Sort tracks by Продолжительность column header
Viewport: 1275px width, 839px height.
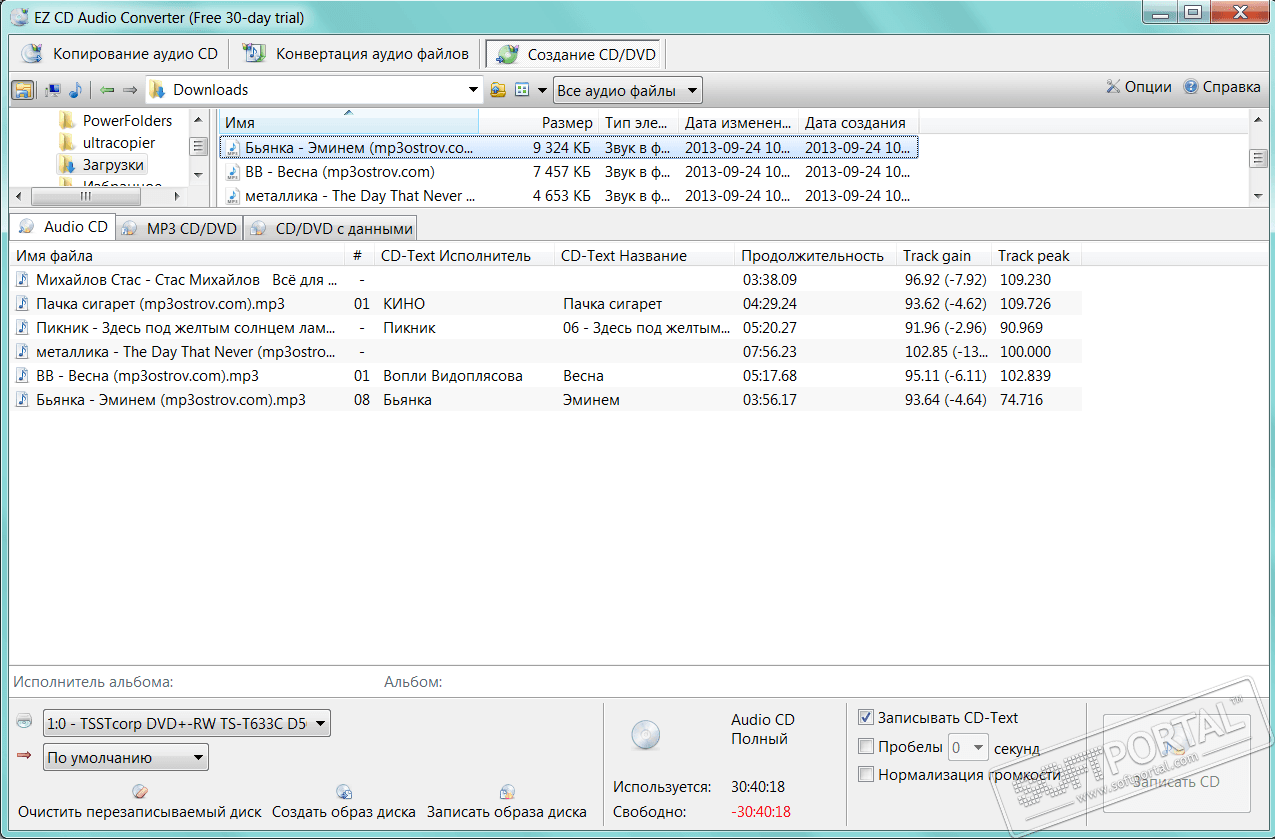click(x=813, y=256)
